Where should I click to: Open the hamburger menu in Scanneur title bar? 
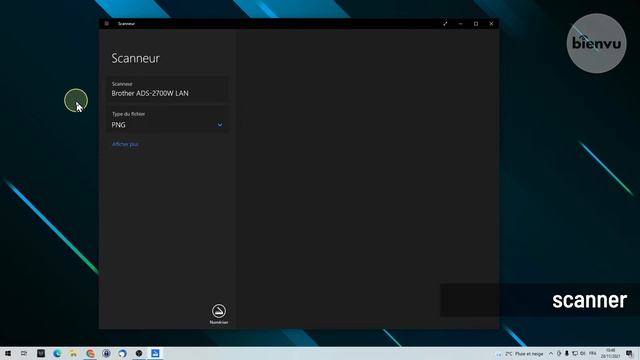click(107, 24)
